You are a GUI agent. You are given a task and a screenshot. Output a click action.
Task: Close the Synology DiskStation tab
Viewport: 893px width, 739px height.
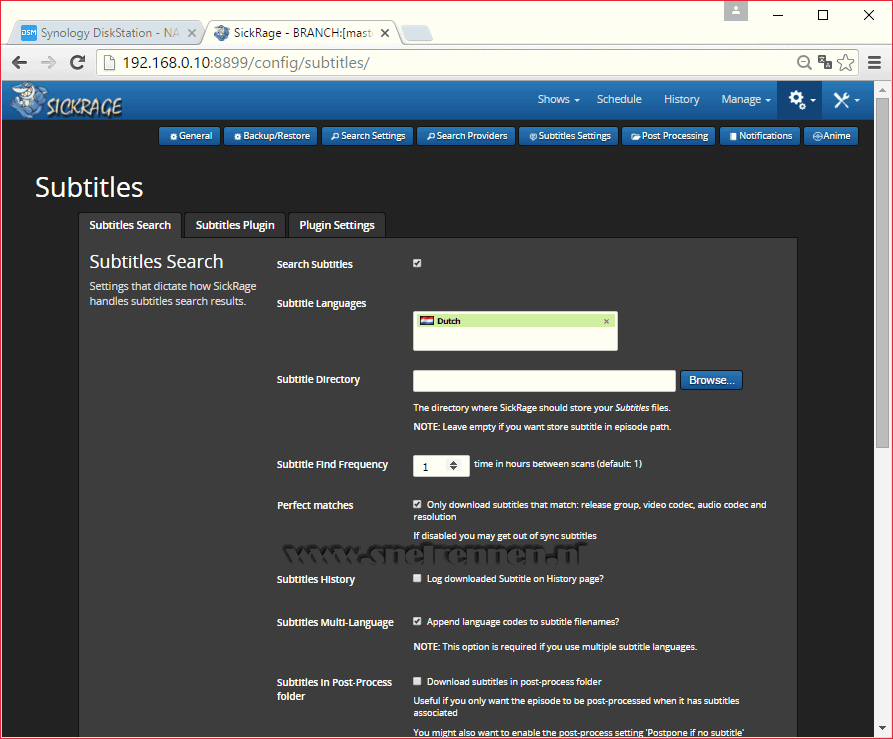click(x=192, y=33)
